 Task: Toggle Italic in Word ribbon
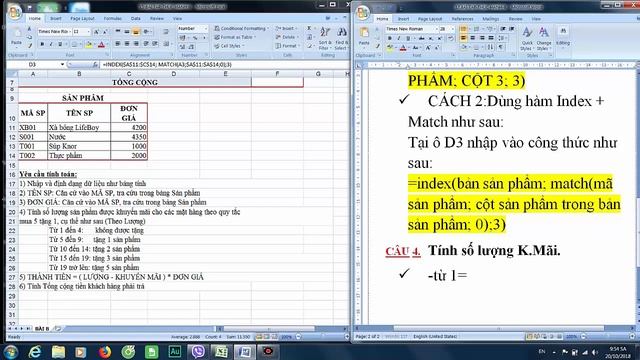[x=398, y=38]
